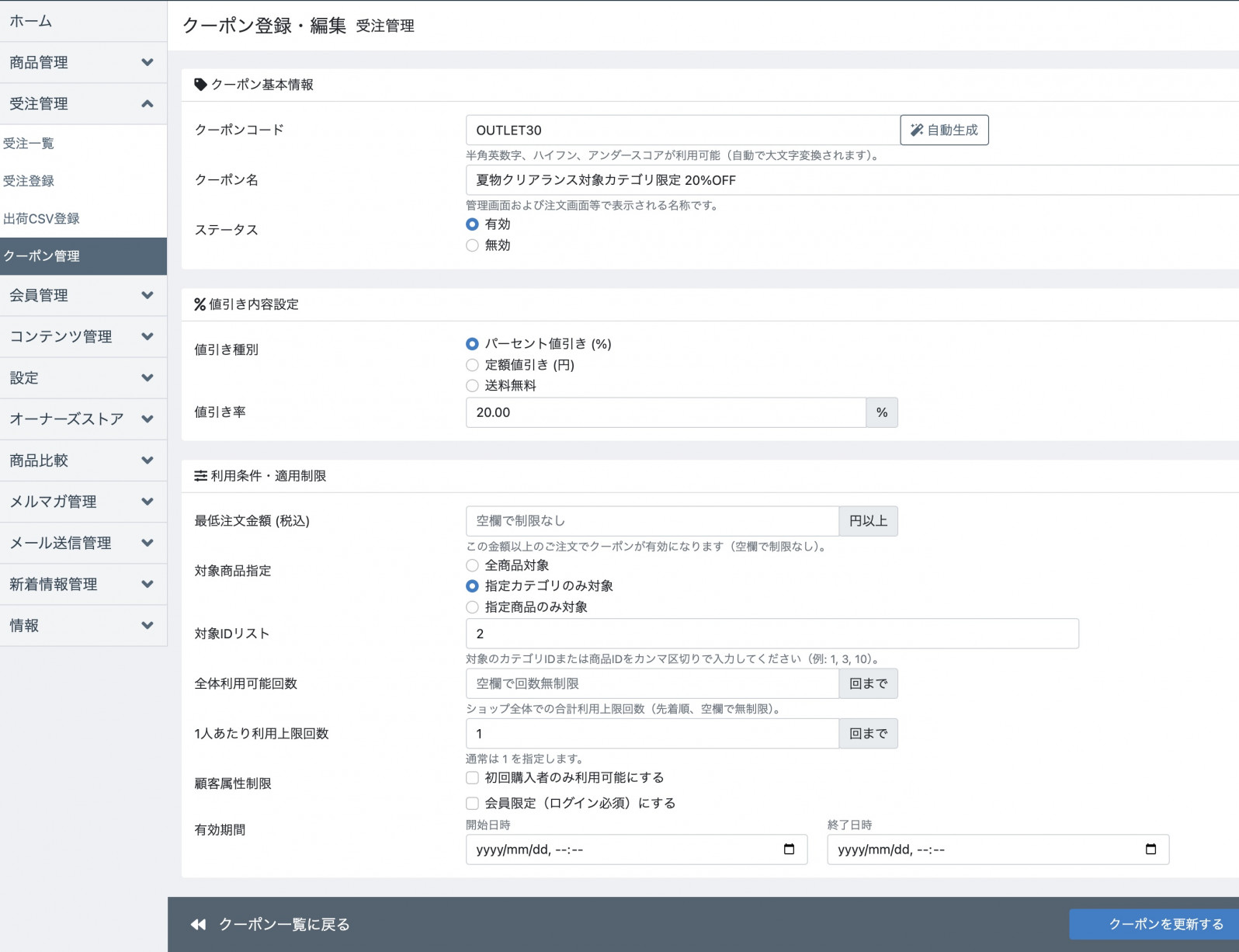The width and height of the screenshot is (1239, 952).
Task: Select 全商品対象 radio option
Action: 472,565
